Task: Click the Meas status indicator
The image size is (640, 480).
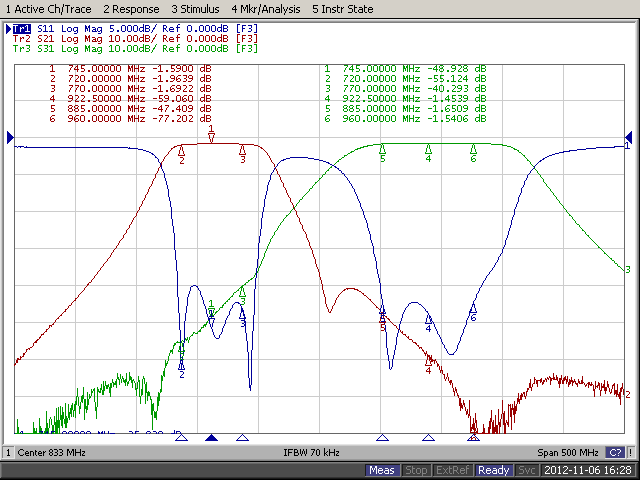Action: click(382, 470)
